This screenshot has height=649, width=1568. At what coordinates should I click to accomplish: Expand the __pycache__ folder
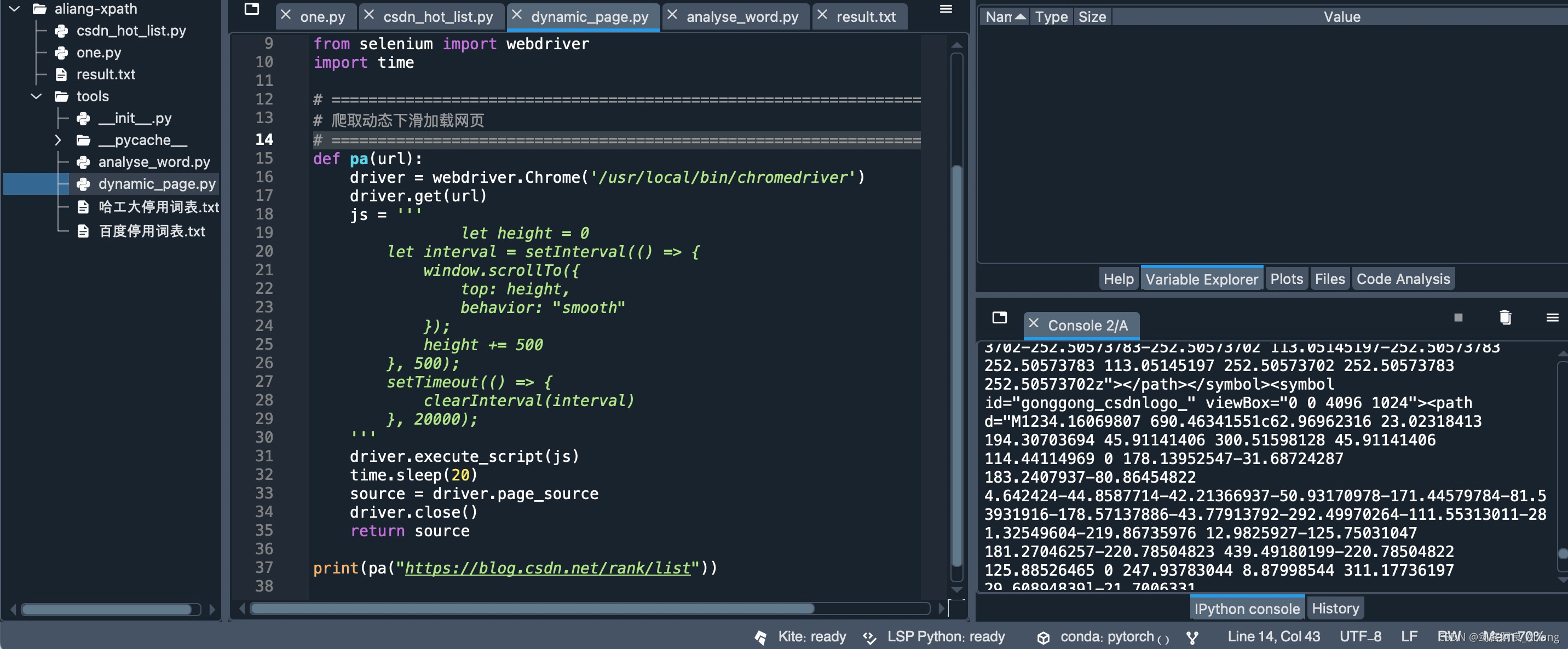click(x=58, y=140)
